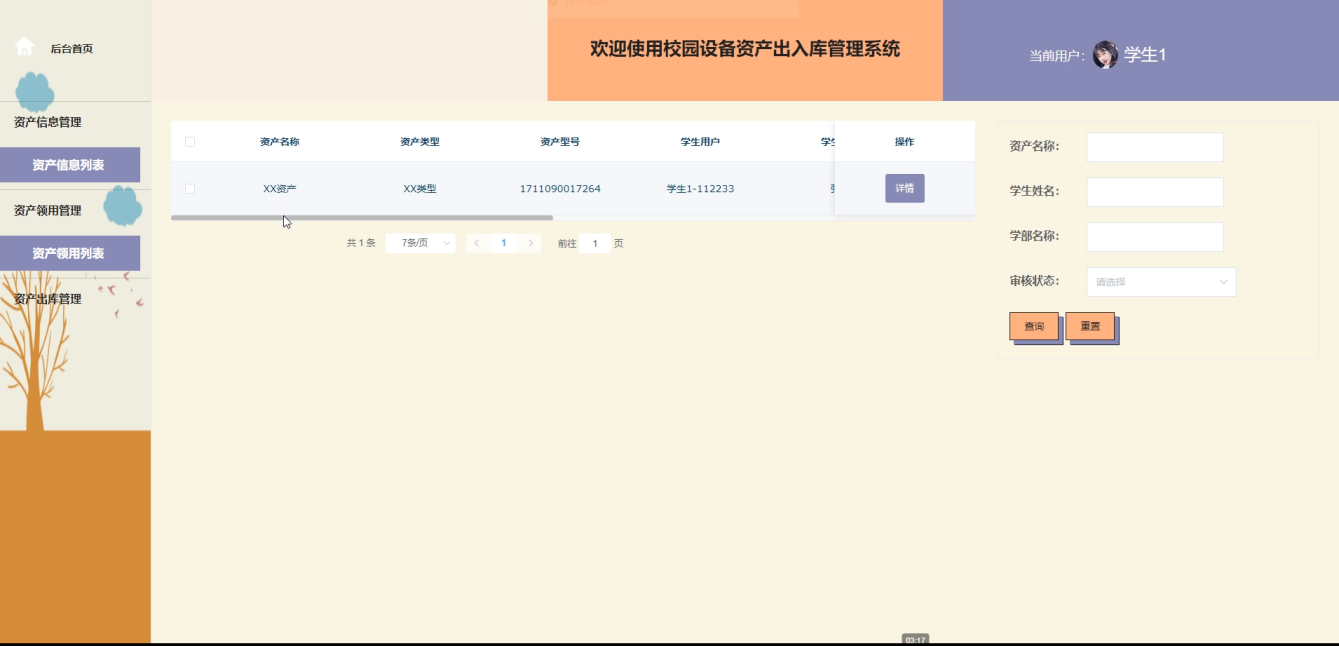Image resolution: width=1339 pixels, height=646 pixels.
Task: Click the 1711090017264 model cell
Action: pyautogui.click(x=560, y=188)
